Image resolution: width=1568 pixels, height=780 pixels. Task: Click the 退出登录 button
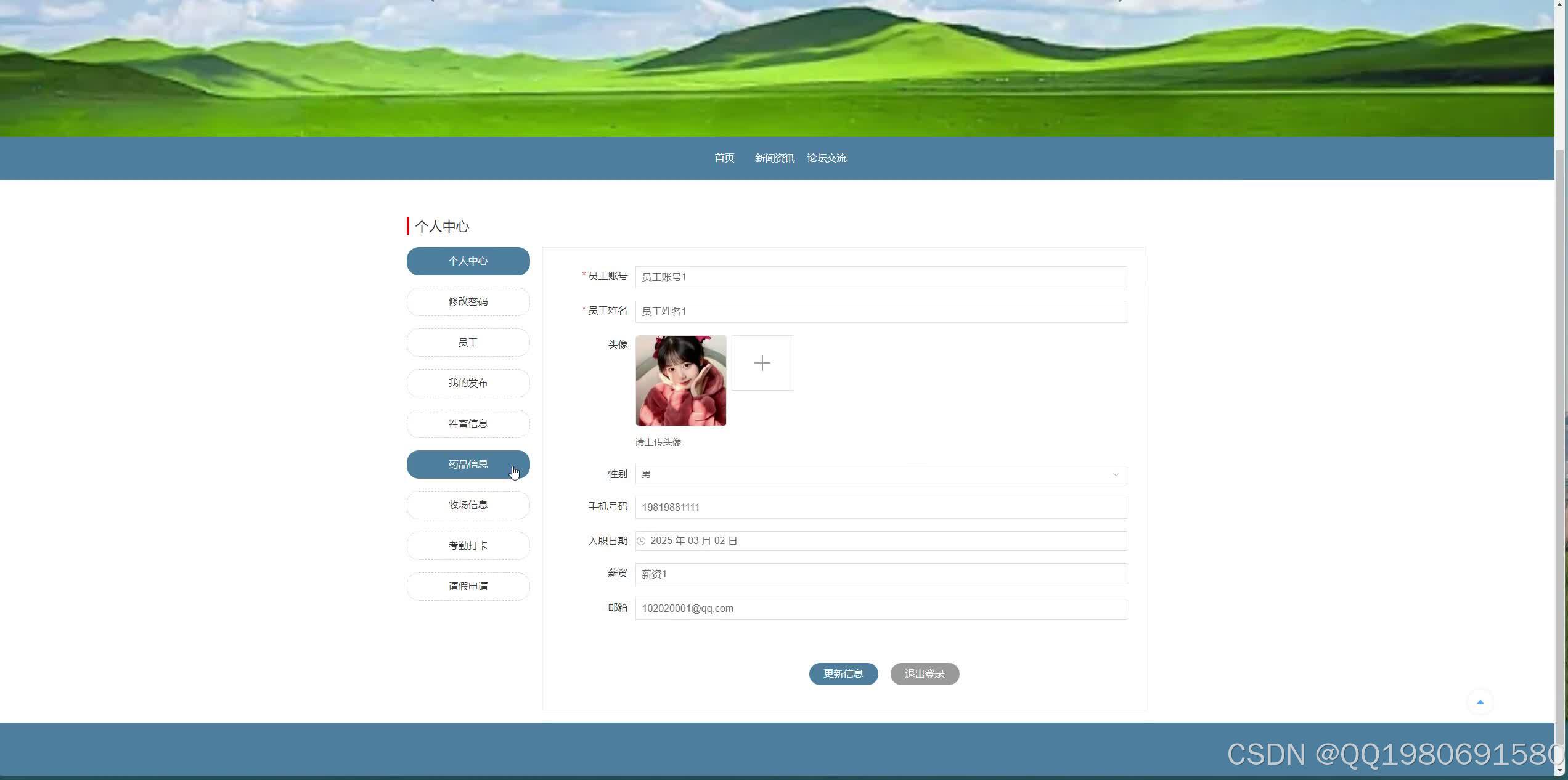point(925,673)
